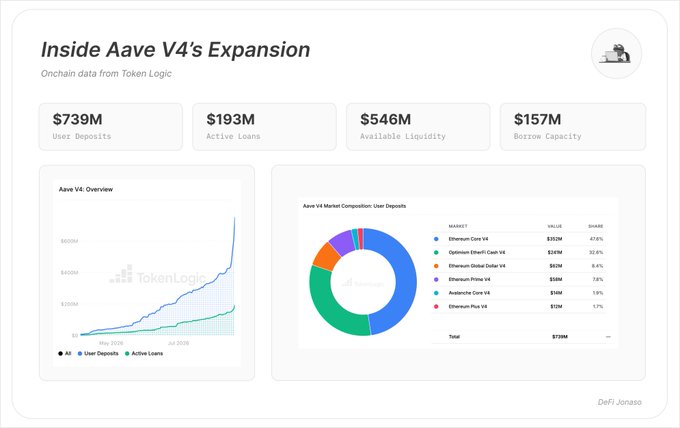Screen dimensions: 680x428
Task: Click the Jul 2026 x-axis label
Action: [178, 343]
